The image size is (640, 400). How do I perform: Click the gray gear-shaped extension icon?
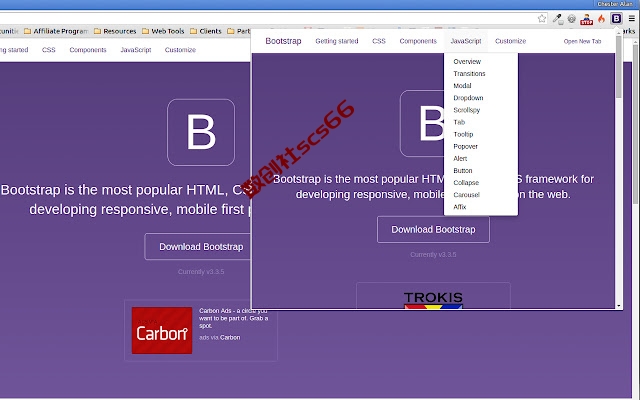(x=571, y=18)
